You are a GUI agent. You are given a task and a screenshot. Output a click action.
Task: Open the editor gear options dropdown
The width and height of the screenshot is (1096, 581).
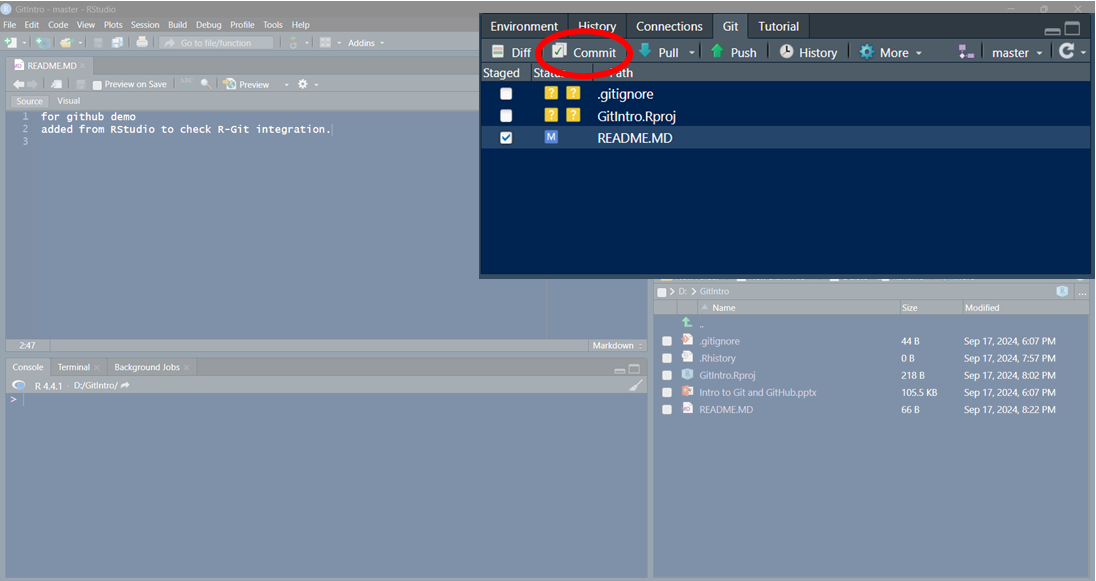pyautogui.click(x=308, y=84)
